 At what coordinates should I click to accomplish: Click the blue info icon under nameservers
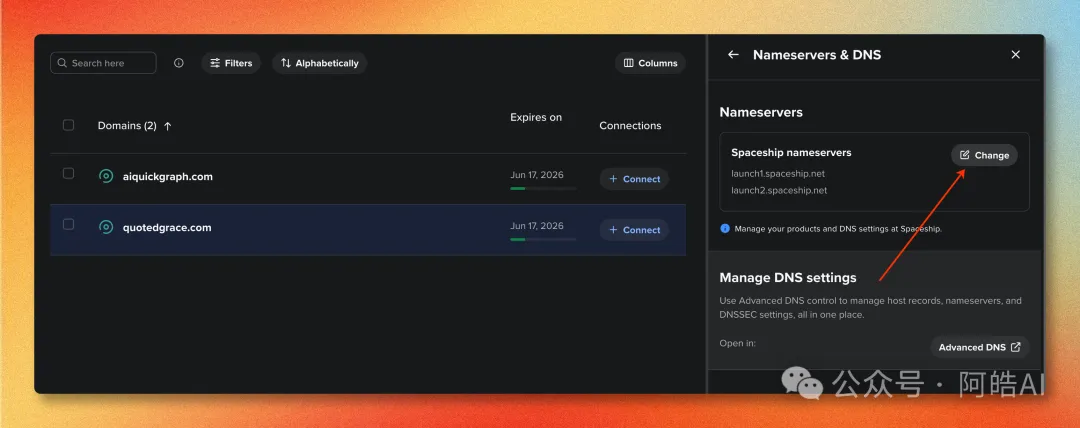725,228
